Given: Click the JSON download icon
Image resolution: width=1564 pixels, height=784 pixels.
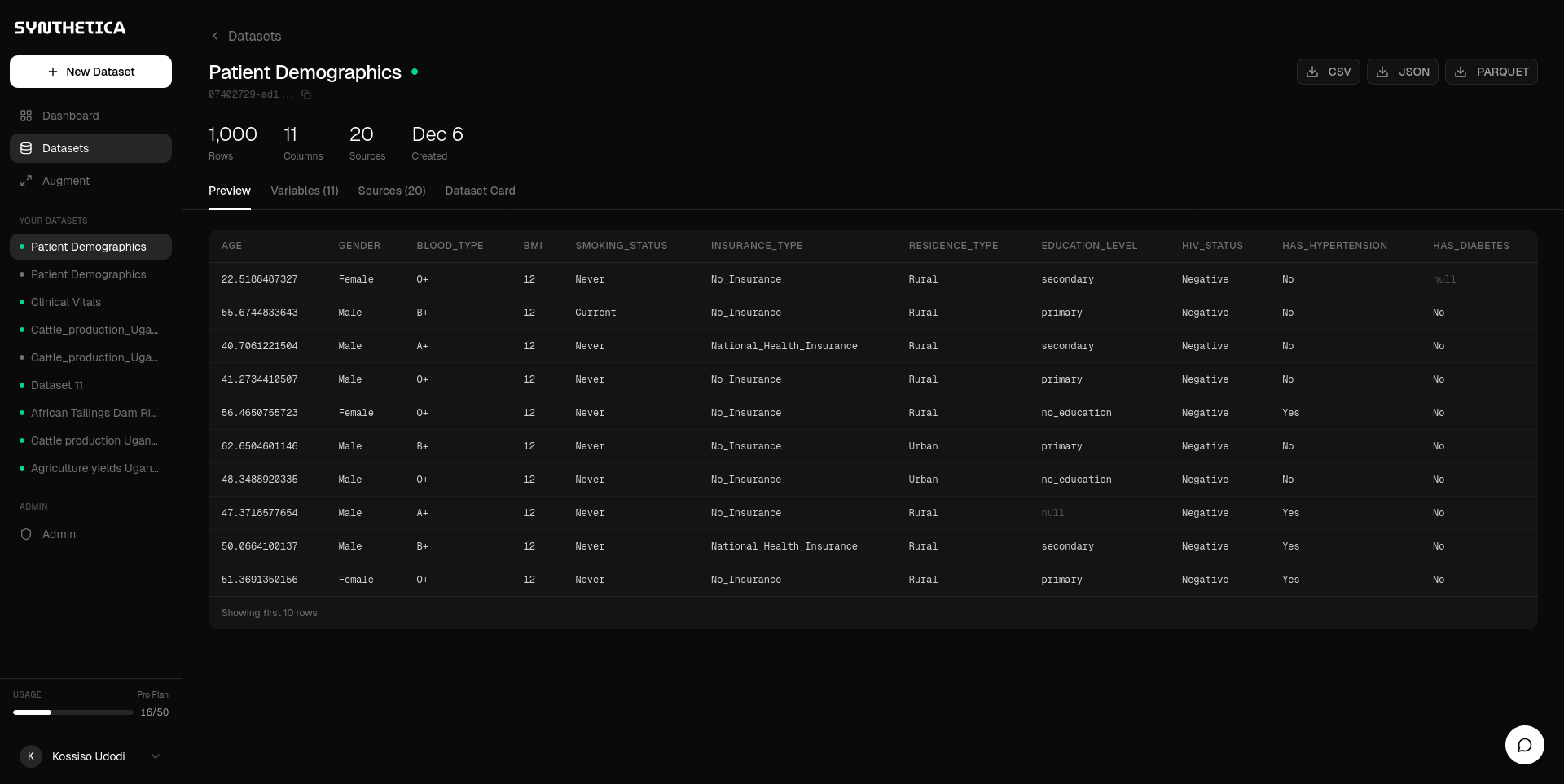Looking at the screenshot, I should (x=1382, y=72).
